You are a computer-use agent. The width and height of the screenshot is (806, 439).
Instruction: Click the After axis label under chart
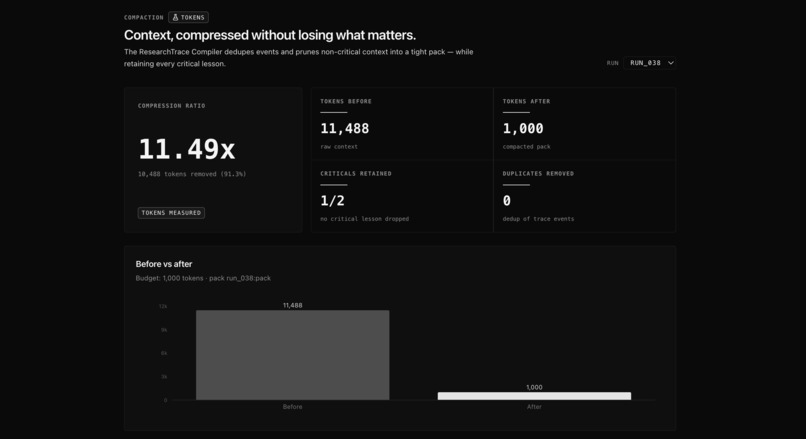coord(534,407)
